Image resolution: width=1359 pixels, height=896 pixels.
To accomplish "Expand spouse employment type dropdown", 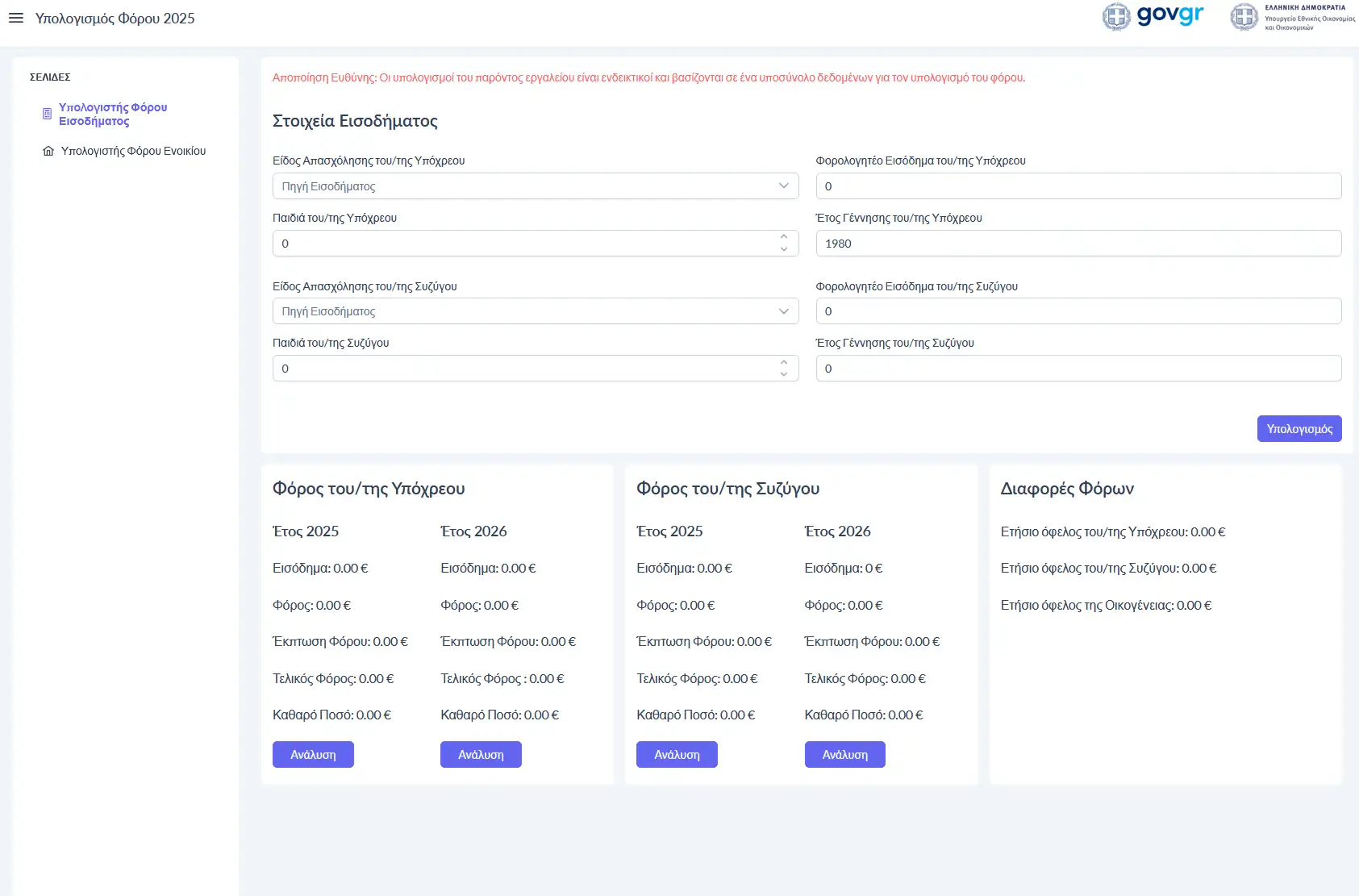I will [535, 311].
